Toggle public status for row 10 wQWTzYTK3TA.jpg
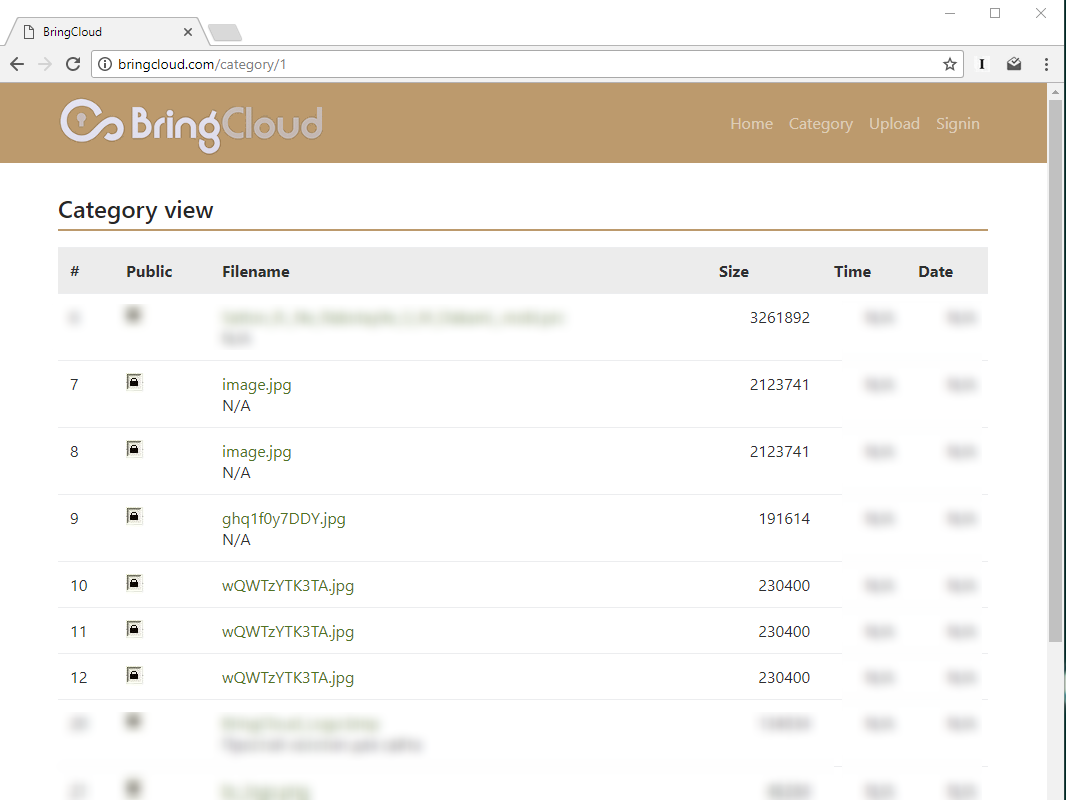This screenshot has height=800, width=1066. pos(133,582)
